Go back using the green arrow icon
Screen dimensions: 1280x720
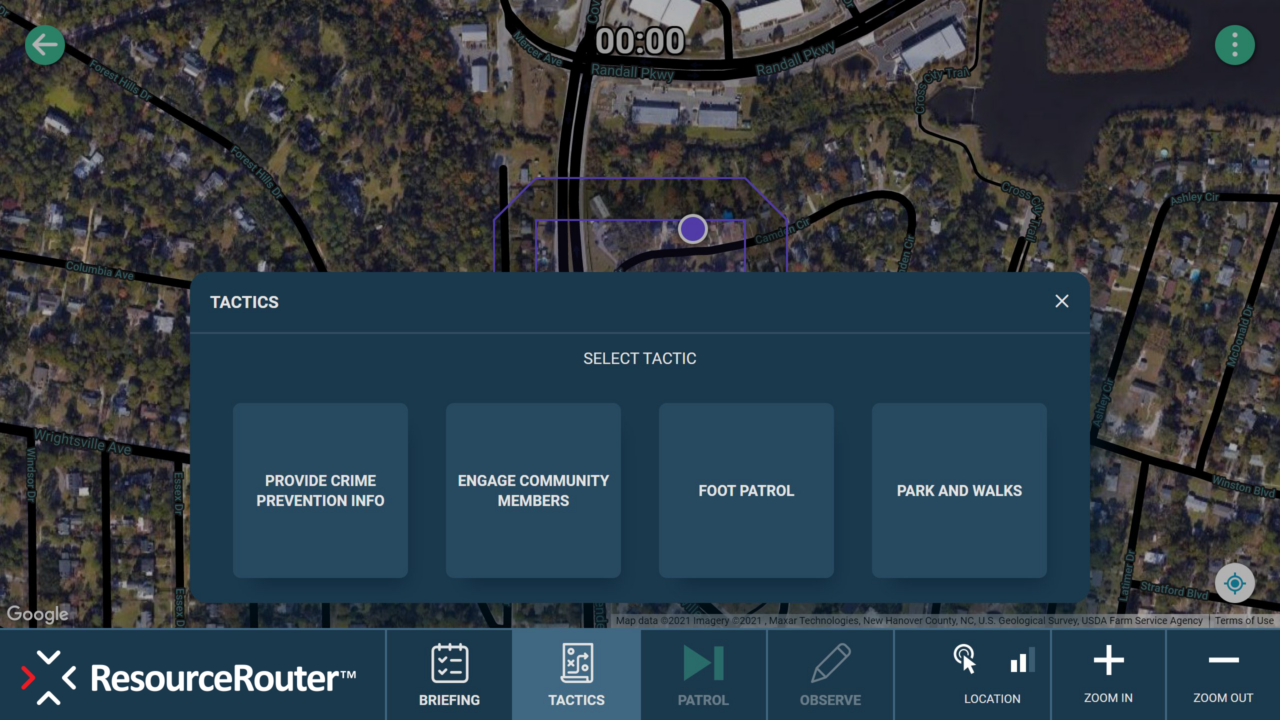(45, 45)
